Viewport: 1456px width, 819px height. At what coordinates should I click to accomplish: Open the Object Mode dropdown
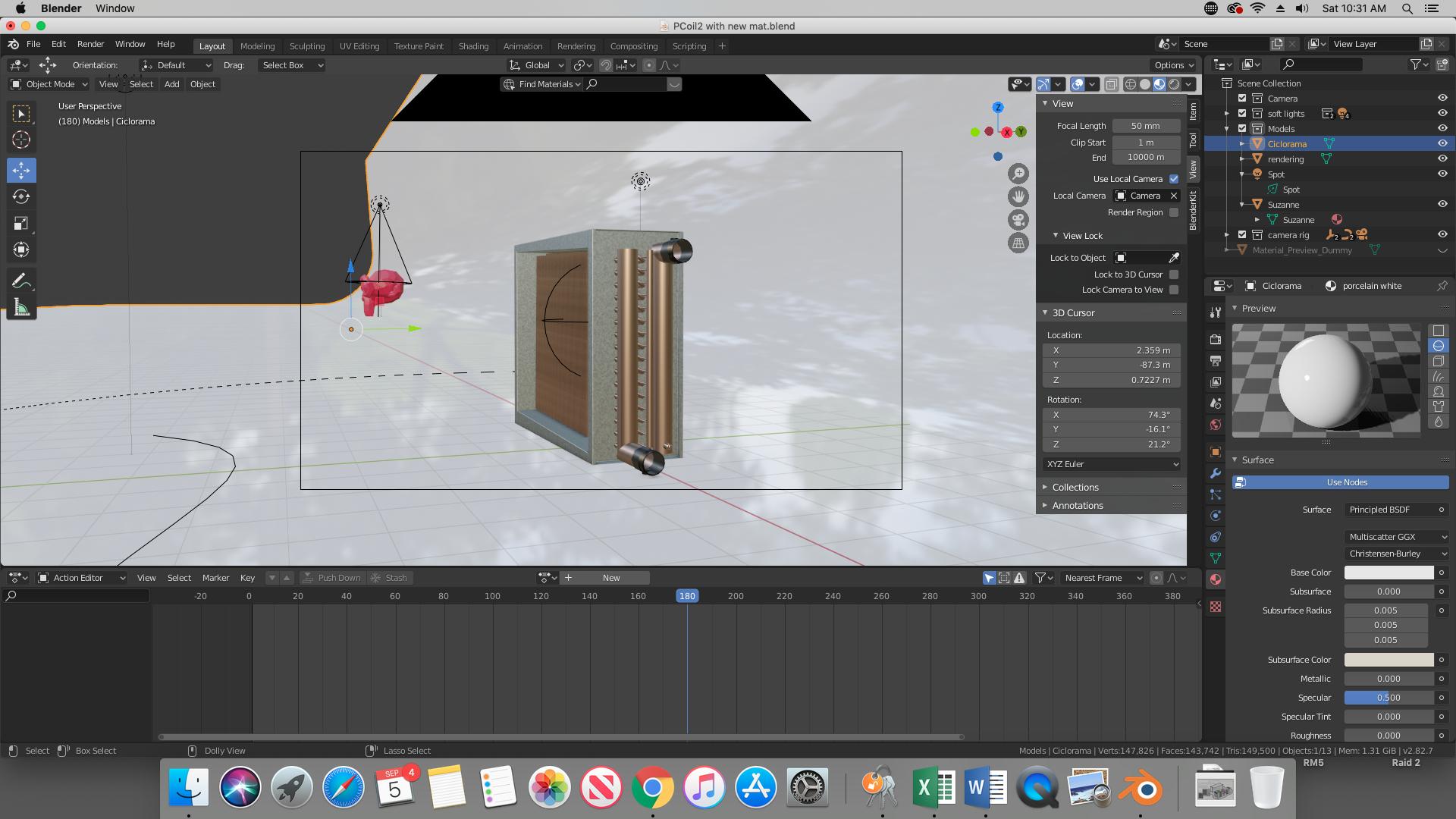coord(49,84)
